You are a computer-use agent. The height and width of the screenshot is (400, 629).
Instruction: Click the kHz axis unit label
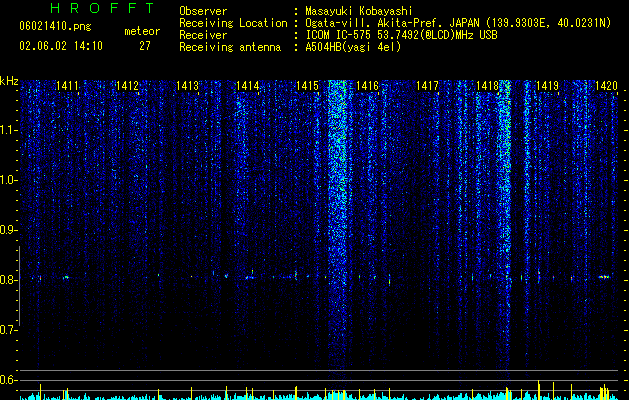[9, 81]
